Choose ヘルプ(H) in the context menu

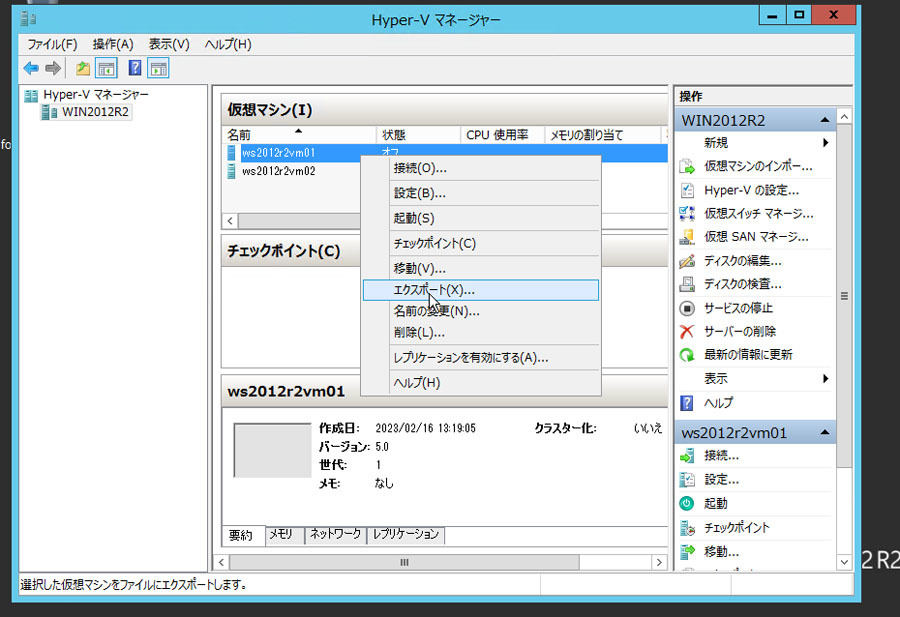tap(481, 383)
